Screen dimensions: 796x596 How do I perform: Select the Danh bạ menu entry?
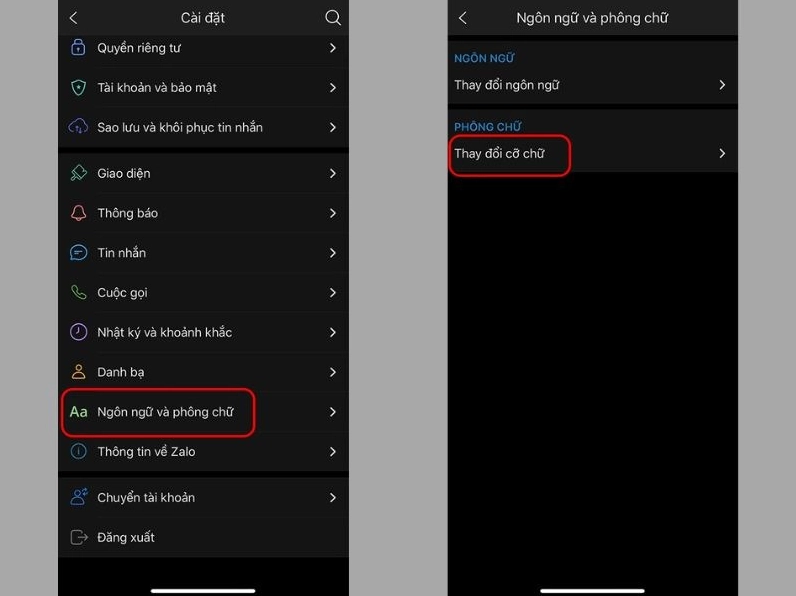pos(203,372)
